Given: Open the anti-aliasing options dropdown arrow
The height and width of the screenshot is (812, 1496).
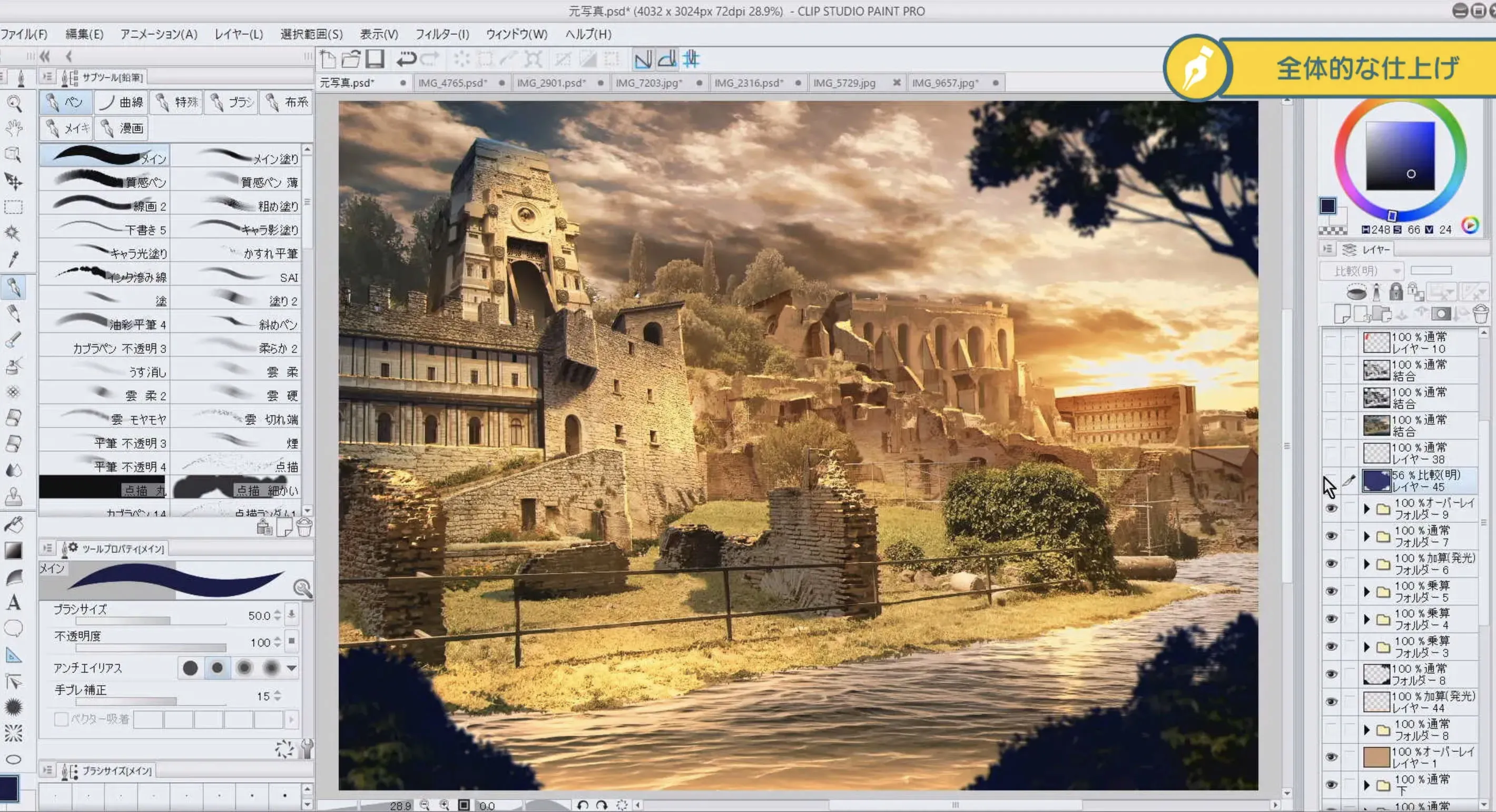Looking at the screenshot, I should pyautogui.click(x=291, y=668).
